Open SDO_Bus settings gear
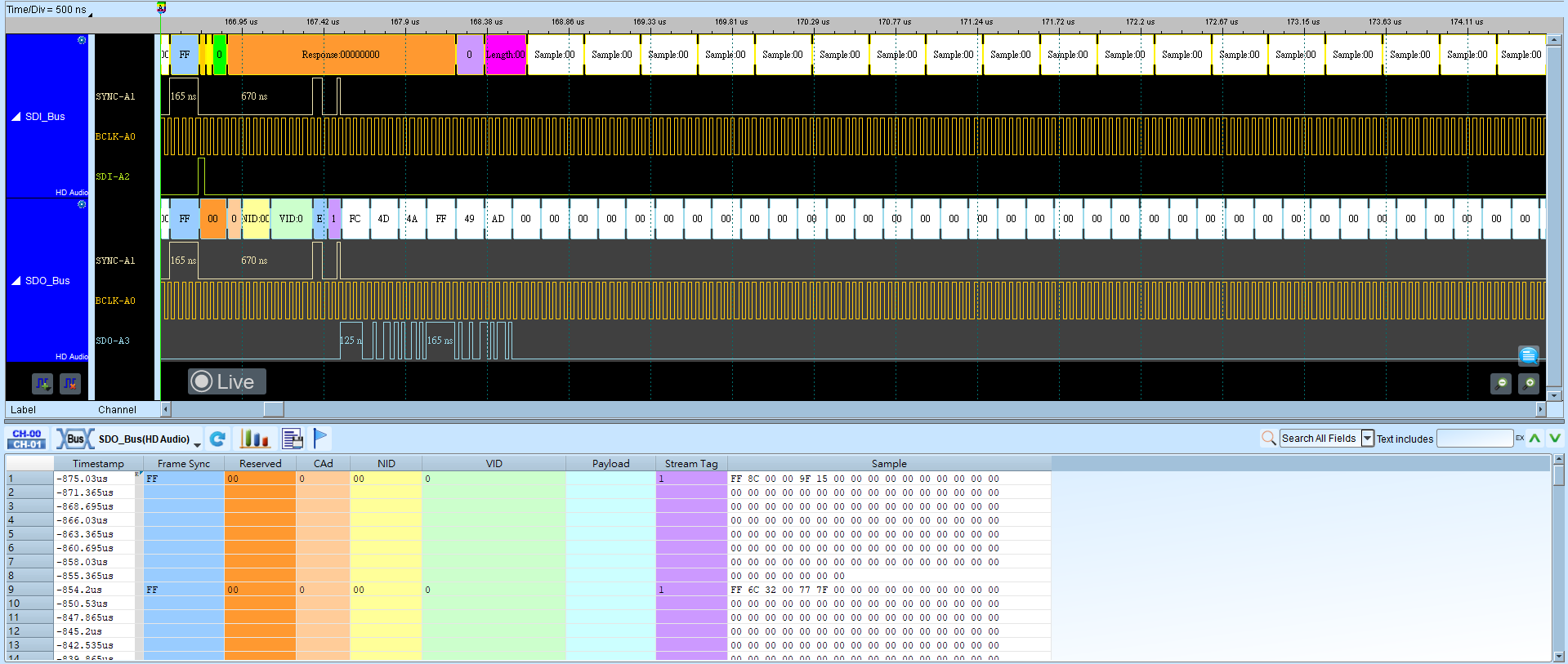This screenshot has height=664, width=1568. click(x=82, y=204)
